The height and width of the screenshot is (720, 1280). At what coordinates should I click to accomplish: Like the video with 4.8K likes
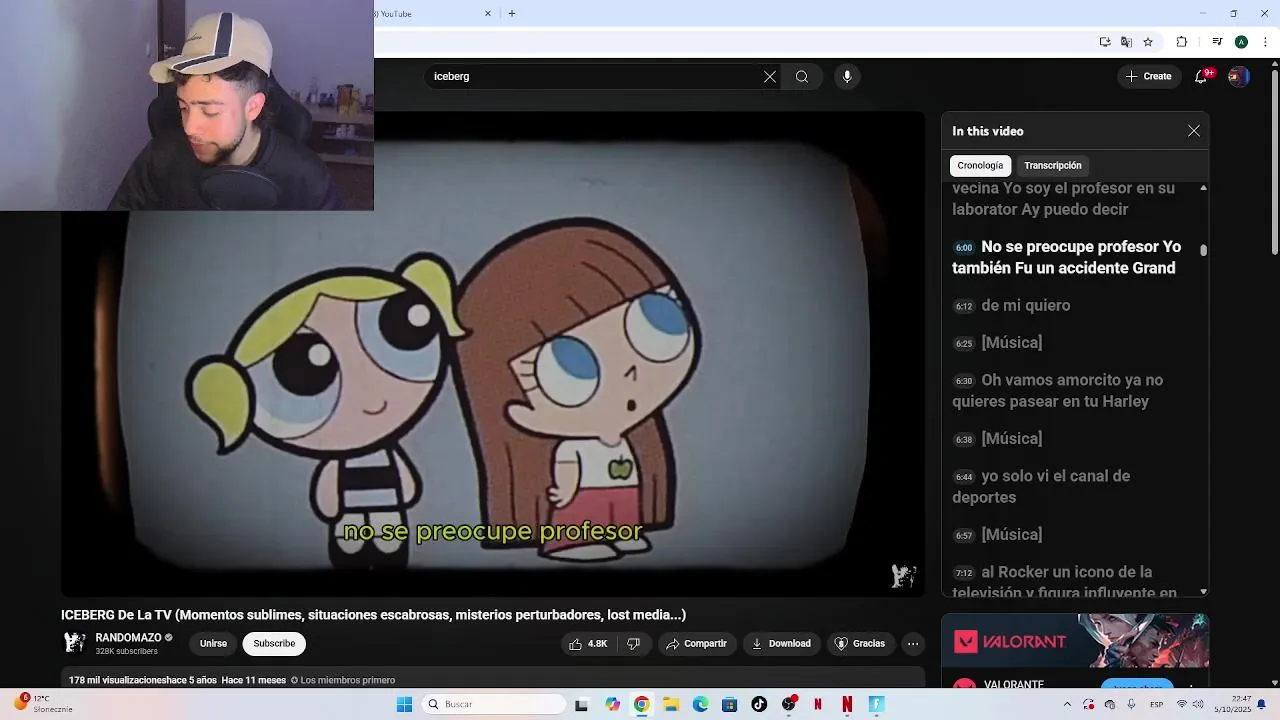point(588,644)
